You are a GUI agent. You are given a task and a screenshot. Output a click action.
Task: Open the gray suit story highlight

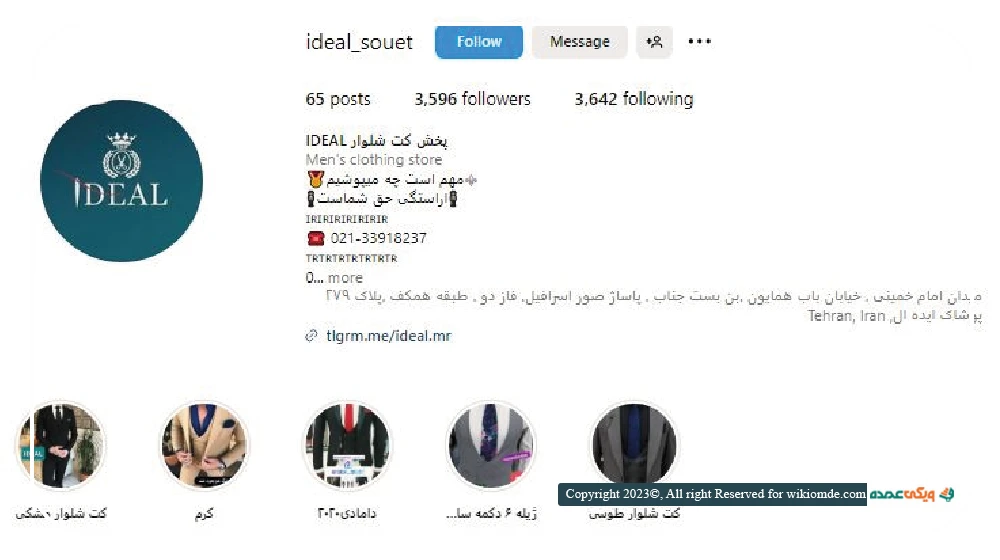(x=634, y=444)
